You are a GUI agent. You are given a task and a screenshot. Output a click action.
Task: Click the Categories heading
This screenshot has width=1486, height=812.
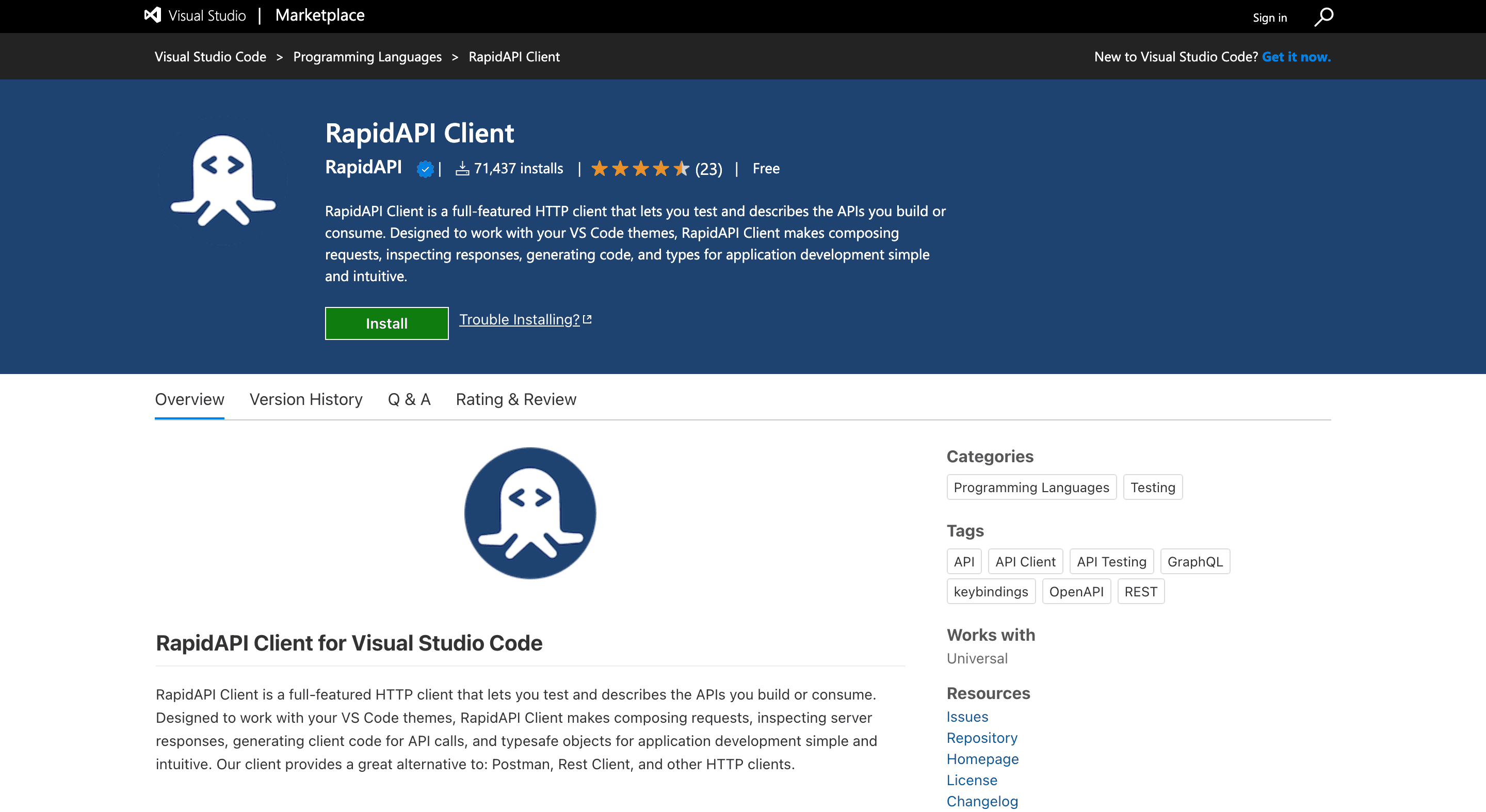990,456
